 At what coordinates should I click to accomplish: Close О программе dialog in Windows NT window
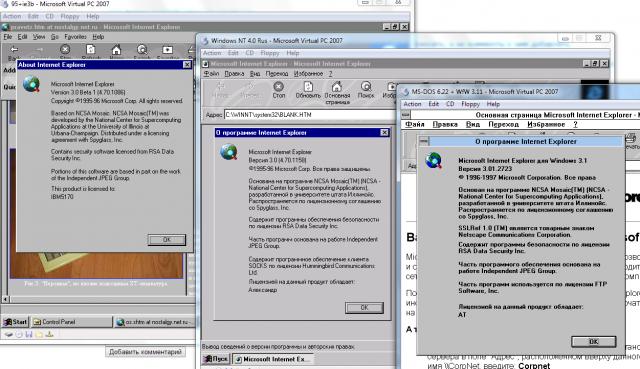(384, 132)
